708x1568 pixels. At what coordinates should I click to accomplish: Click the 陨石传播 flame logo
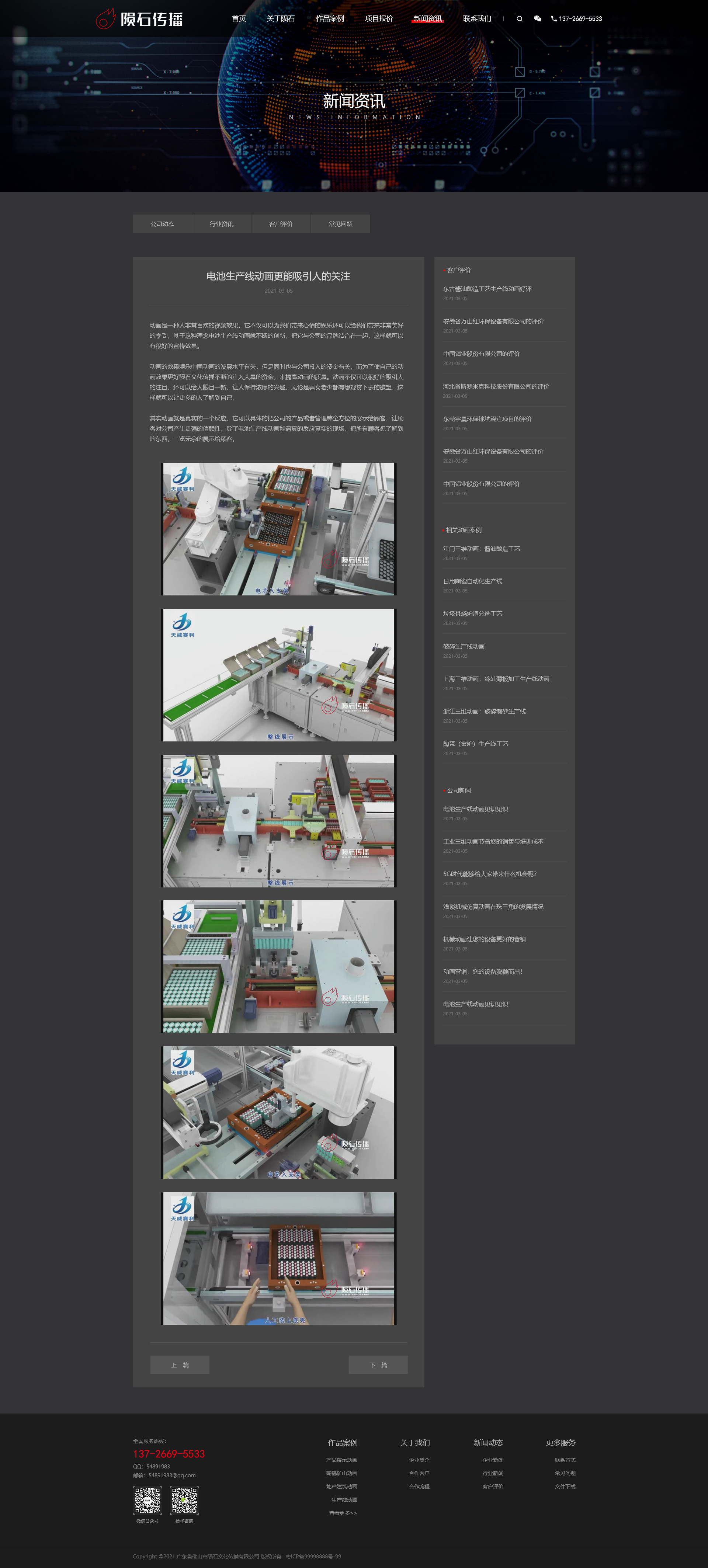(139, 19)
